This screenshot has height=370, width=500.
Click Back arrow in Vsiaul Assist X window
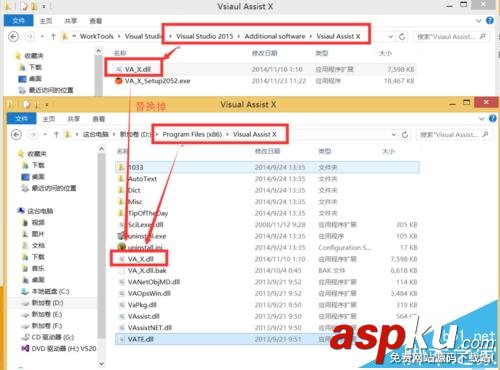pyautogui.click(x=14, y=36)
